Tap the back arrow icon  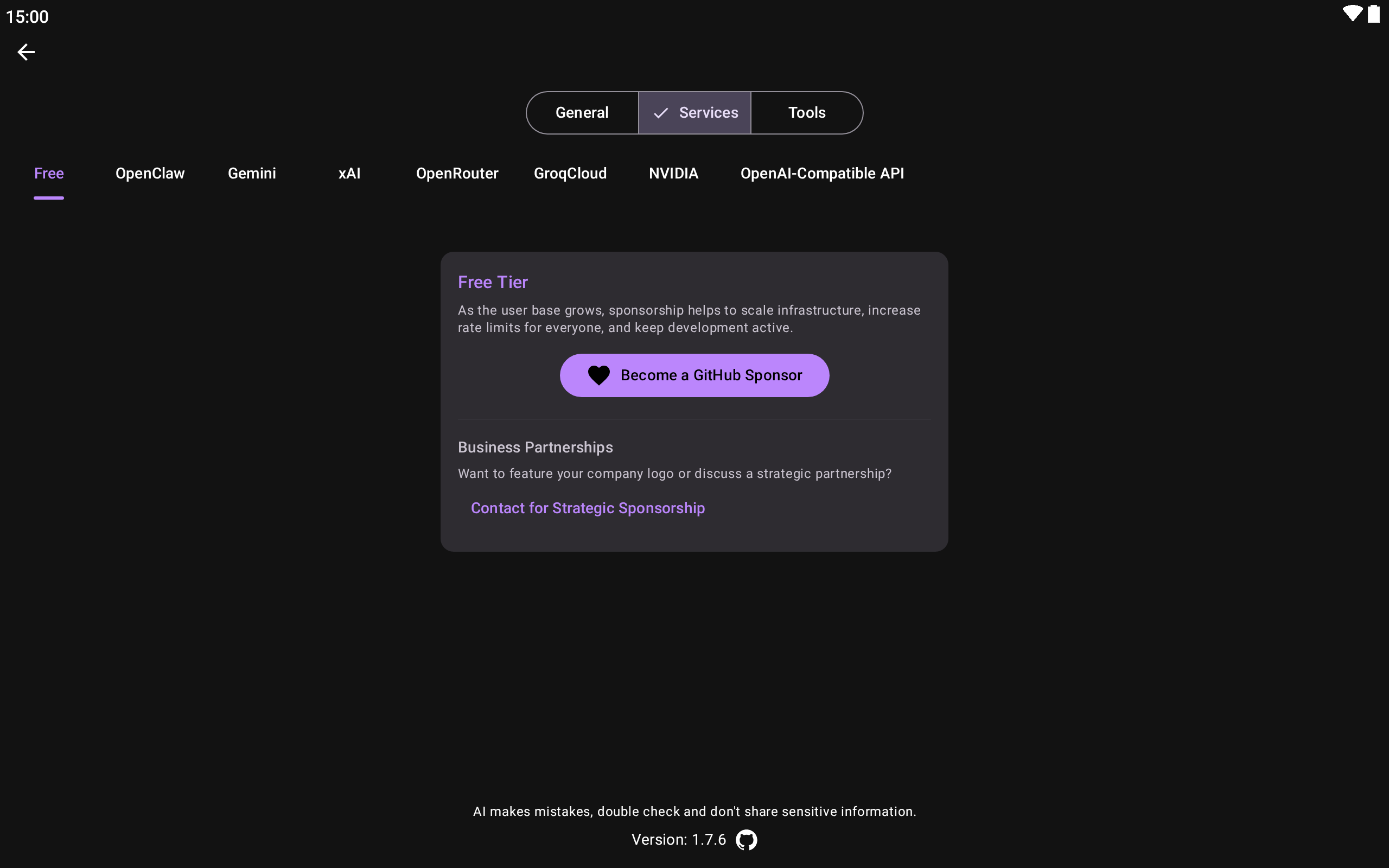tap(26, 52)
